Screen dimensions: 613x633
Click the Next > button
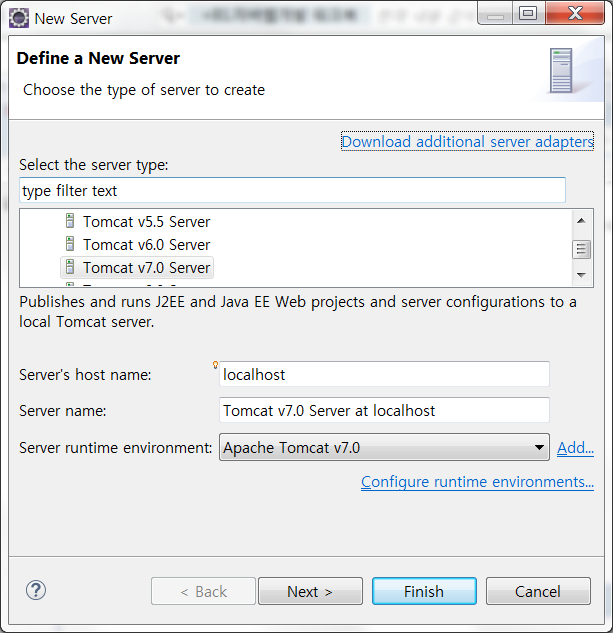coord(310,591)
